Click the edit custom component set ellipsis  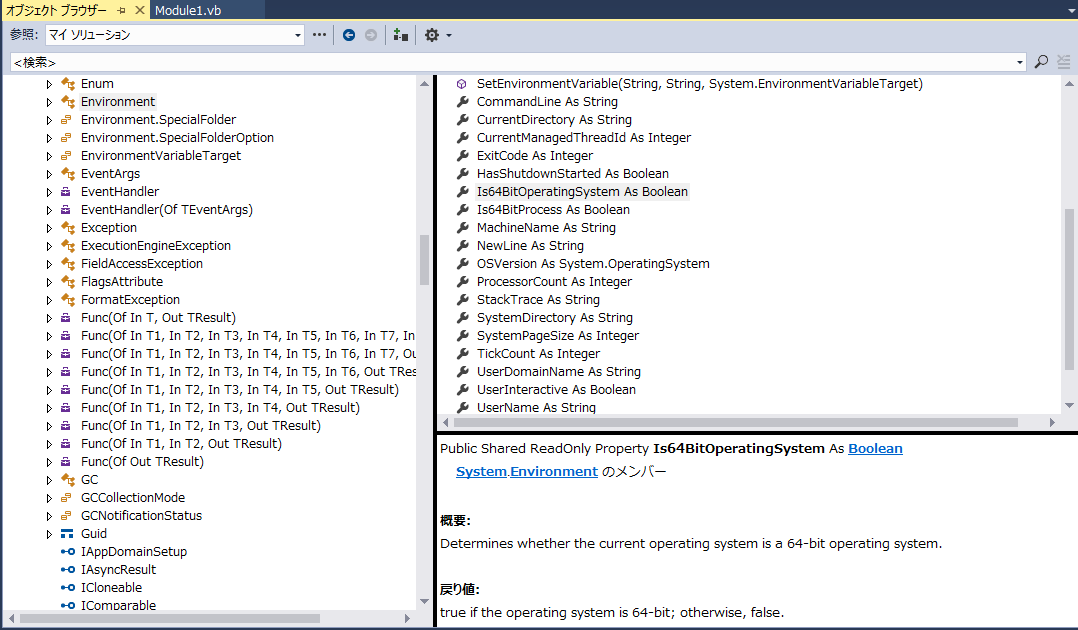320,35
